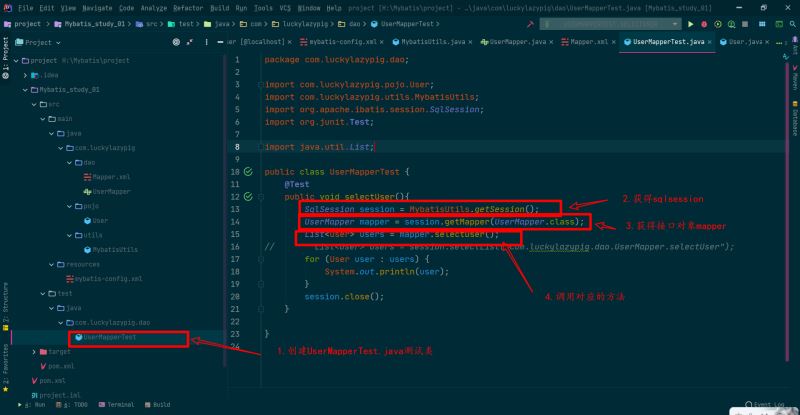800x415 pixels.
Task: Open the Navigate menu
Action: pyautogui.click(x=97, y=8)
